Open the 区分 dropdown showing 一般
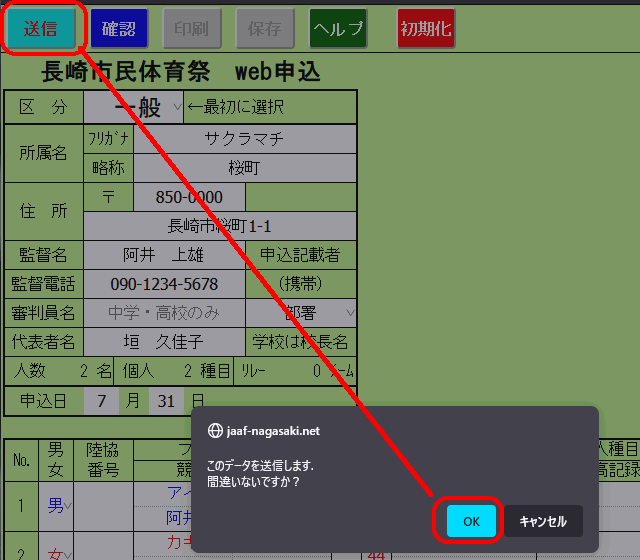The image size is (640, 560). 133,107
